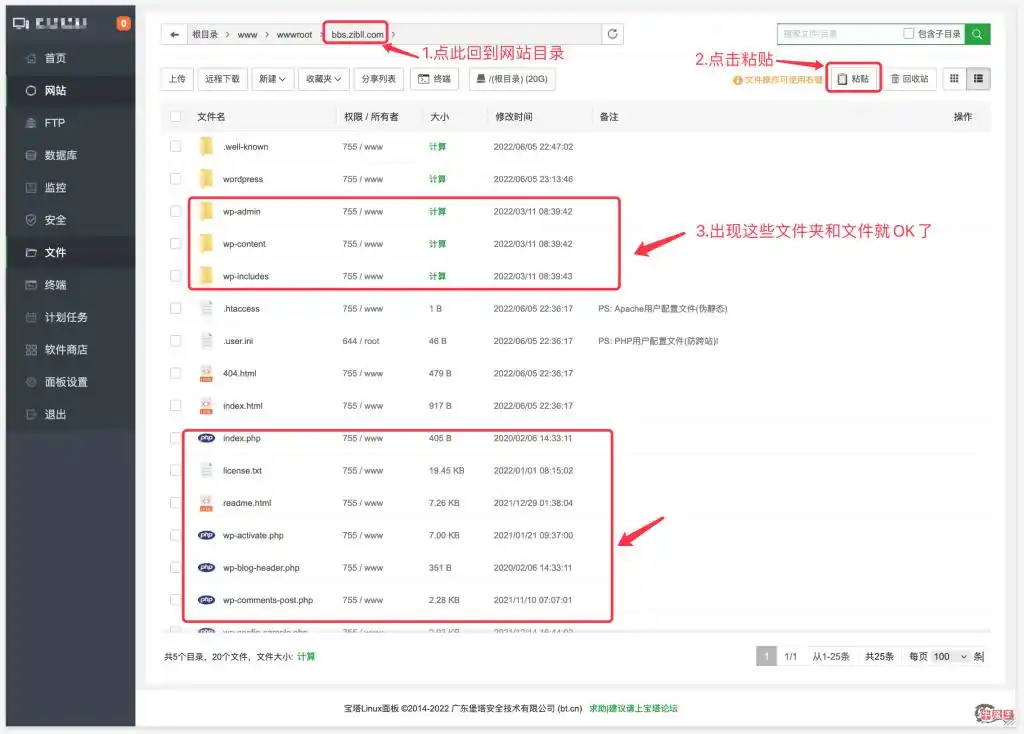Click the green search magnifier button
Viewport: 1024px width, 734px height.
pyautogui.click(x=978, y=34)
